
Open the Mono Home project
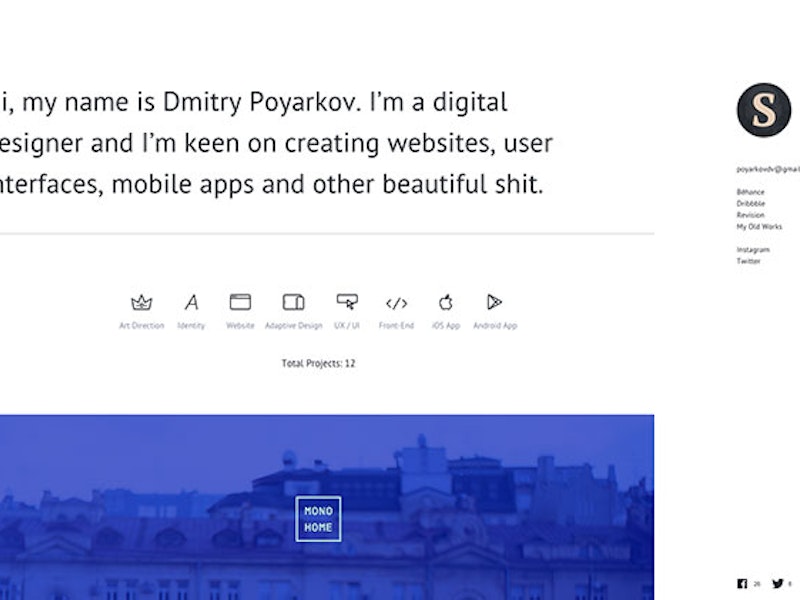[318, 518]
